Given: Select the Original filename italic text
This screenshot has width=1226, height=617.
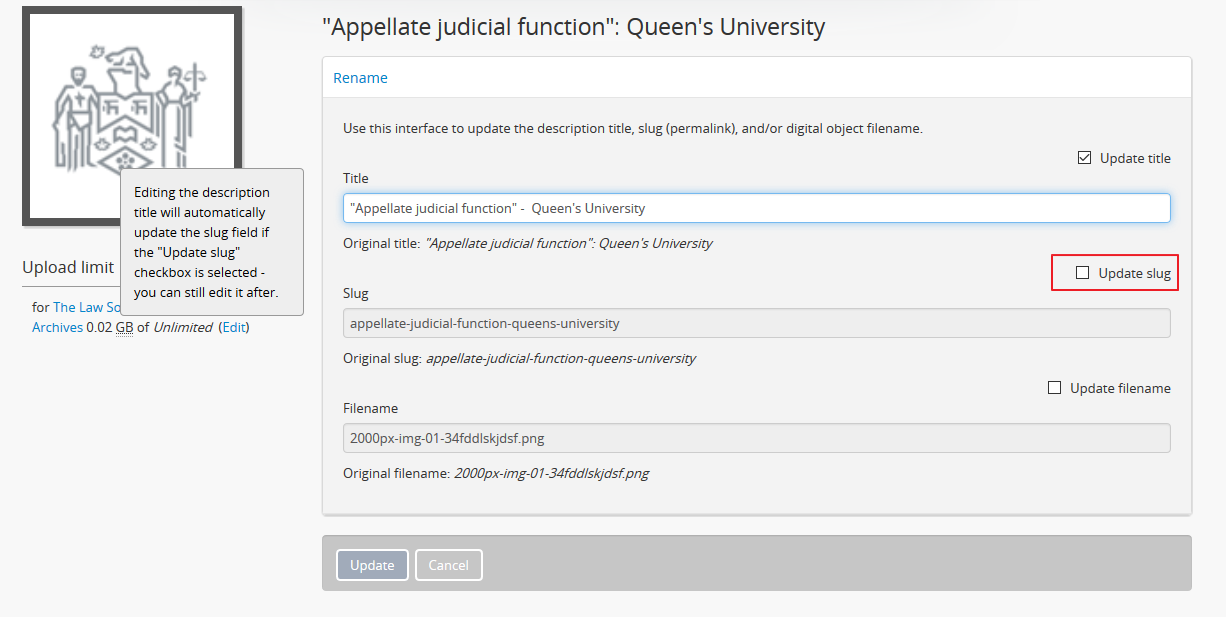Looking at the screenshot, I should [551, 473].
